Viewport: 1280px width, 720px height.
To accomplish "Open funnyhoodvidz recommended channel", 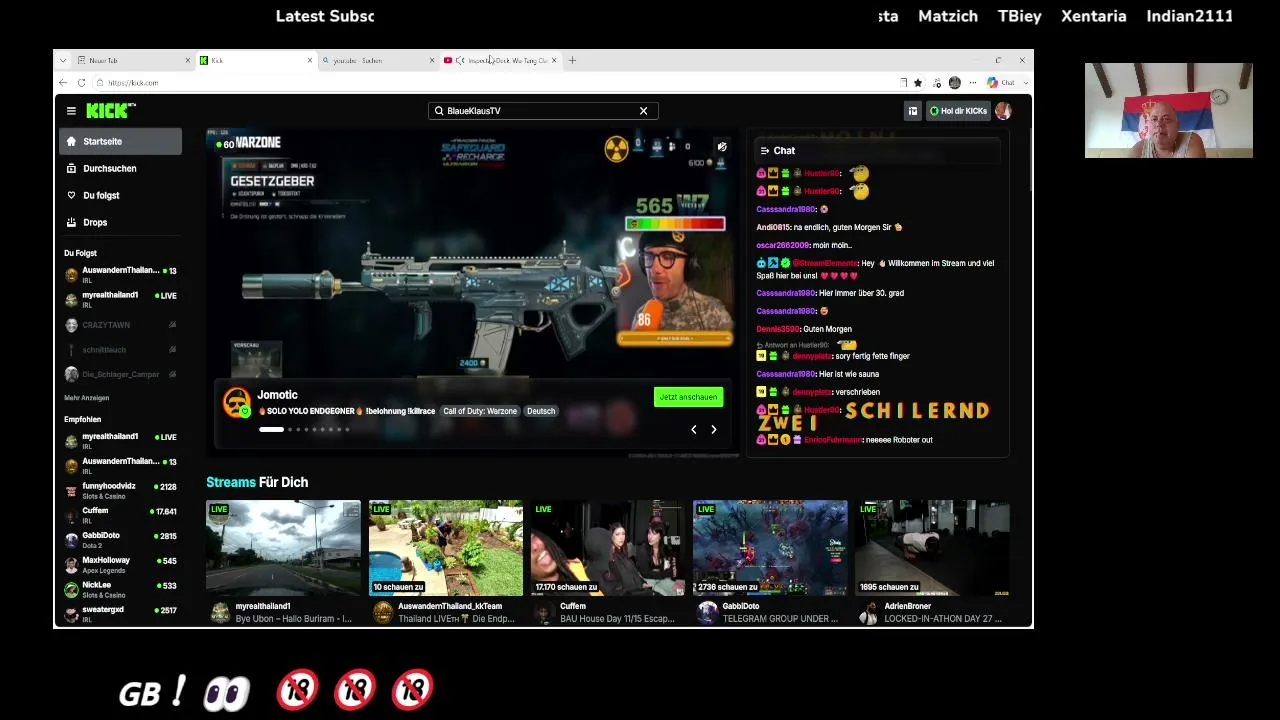I will click(x=121, y=491).
